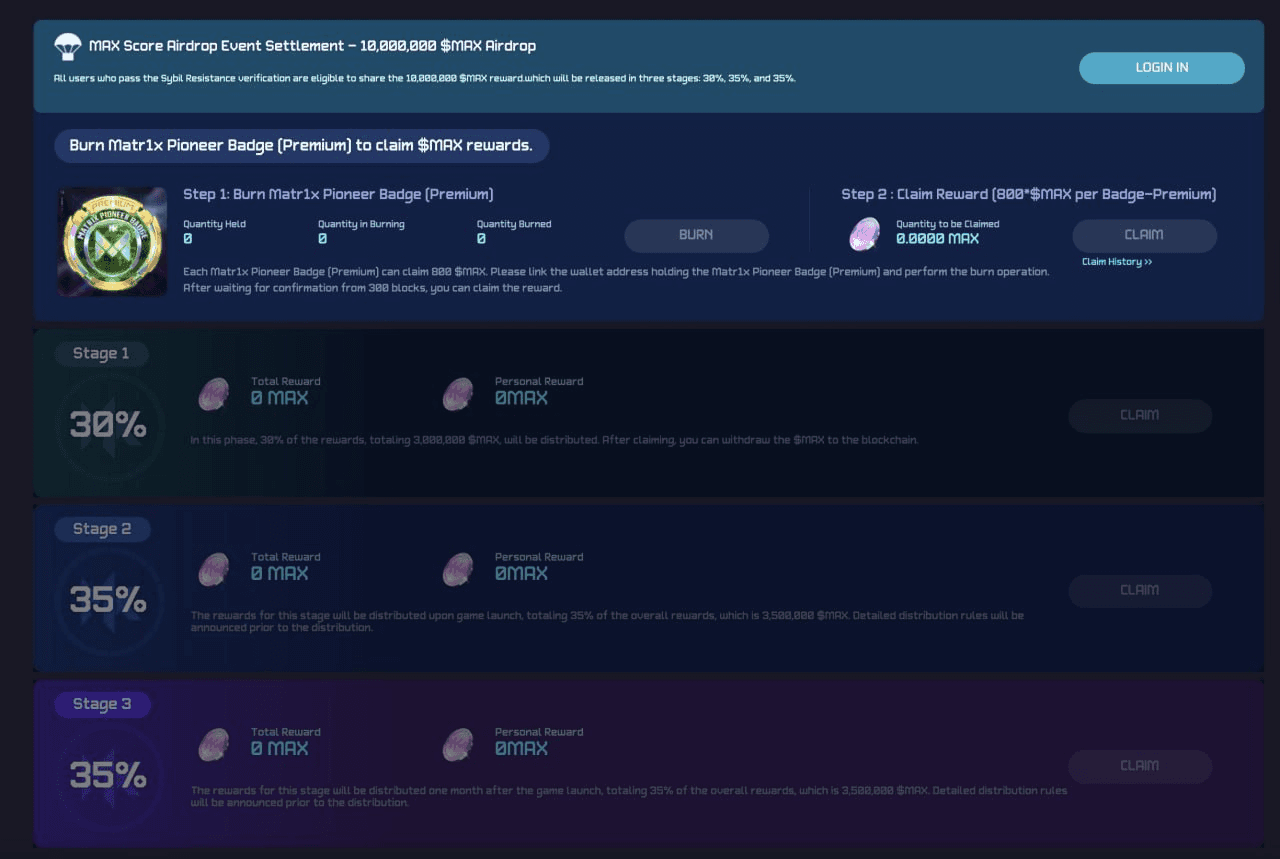Click Stage 2 Personal Reward token icon
Image resolution: width=1280 pixels, height=859 pixels.
tap(458, 570)
